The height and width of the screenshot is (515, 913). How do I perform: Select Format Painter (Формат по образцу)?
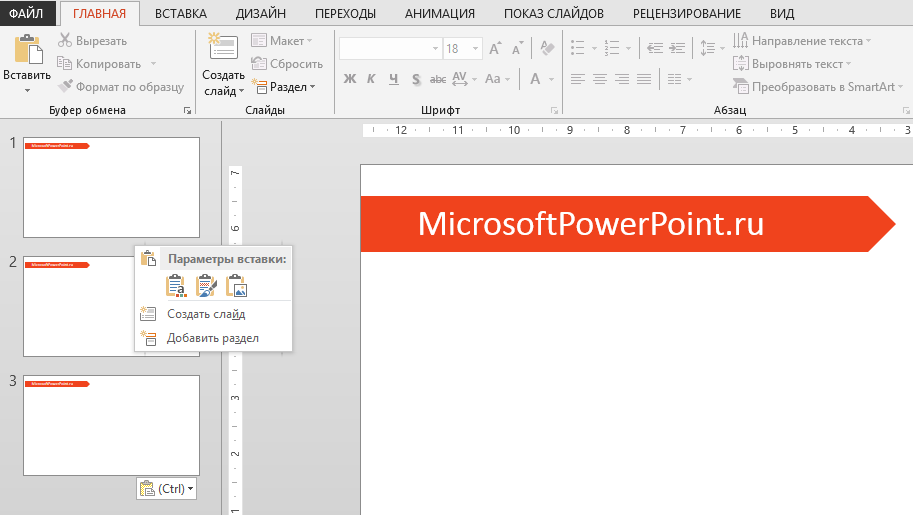121,87
